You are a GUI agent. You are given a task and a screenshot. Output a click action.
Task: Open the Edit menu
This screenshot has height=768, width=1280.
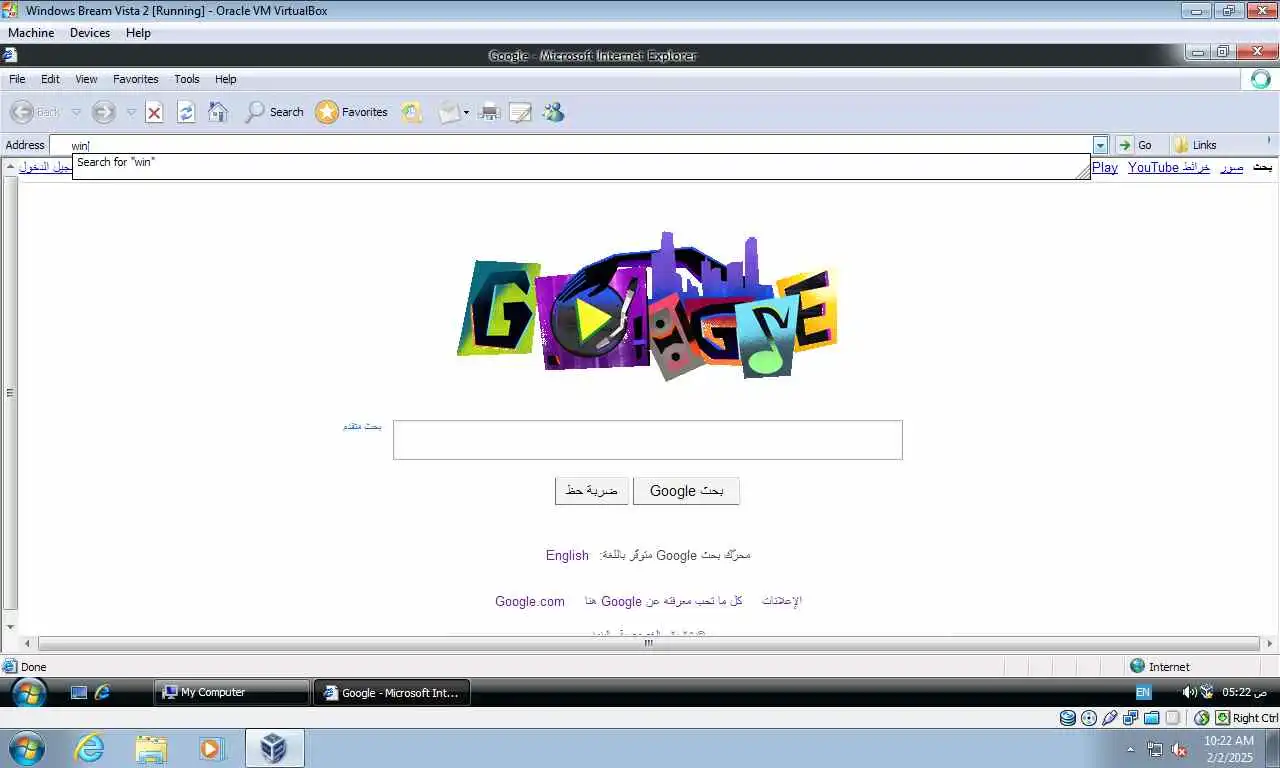50,79
